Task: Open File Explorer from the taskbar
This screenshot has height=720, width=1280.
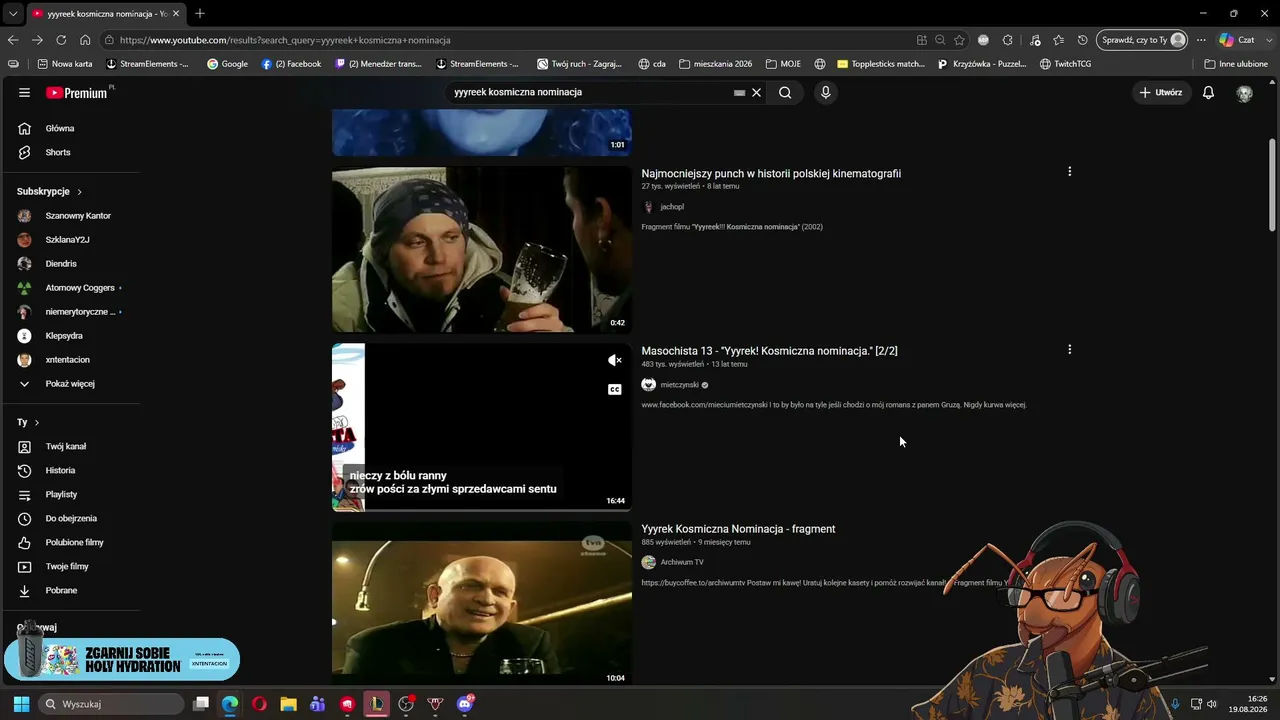Action: pyautogui.click(x=288, y=704)
